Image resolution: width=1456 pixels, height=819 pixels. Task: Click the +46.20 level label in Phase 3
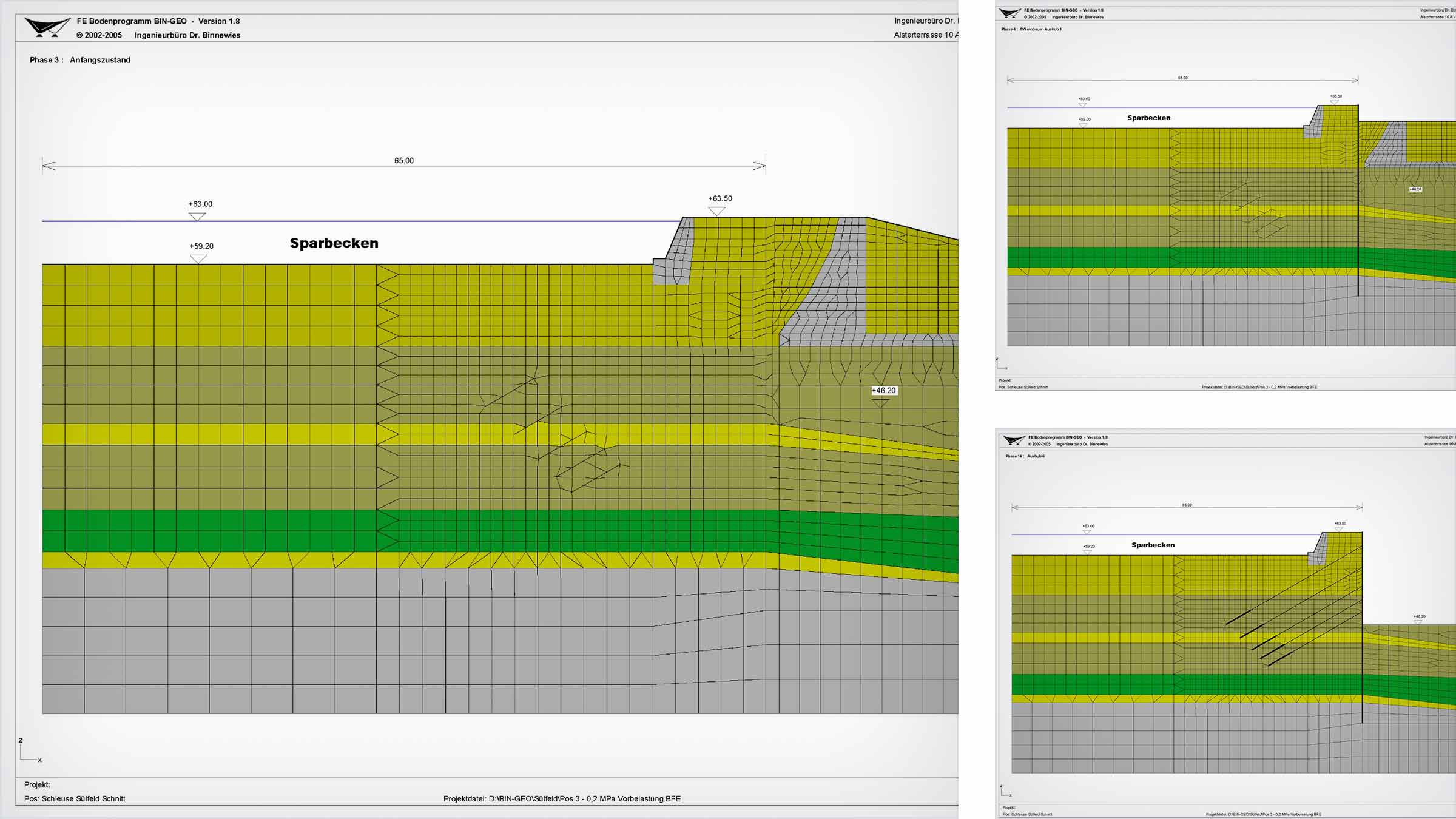point(884,391)
